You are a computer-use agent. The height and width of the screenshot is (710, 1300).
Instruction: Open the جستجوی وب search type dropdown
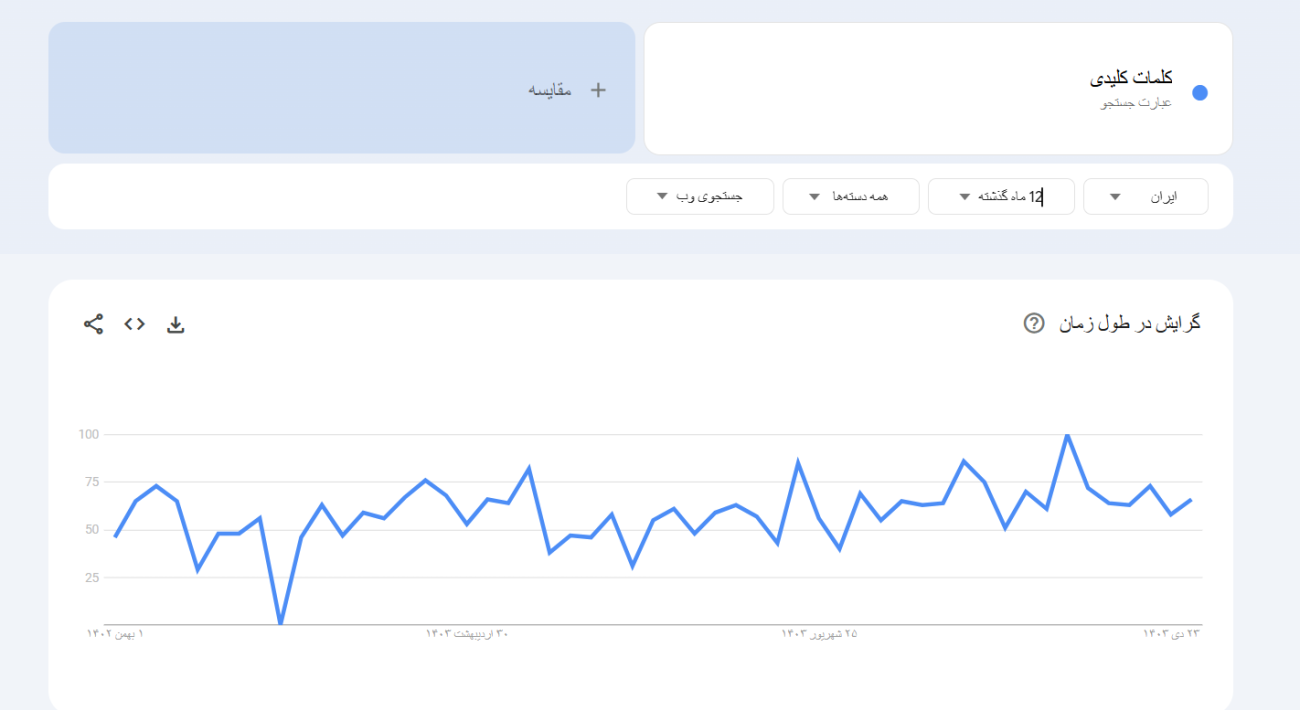[700, 196]
